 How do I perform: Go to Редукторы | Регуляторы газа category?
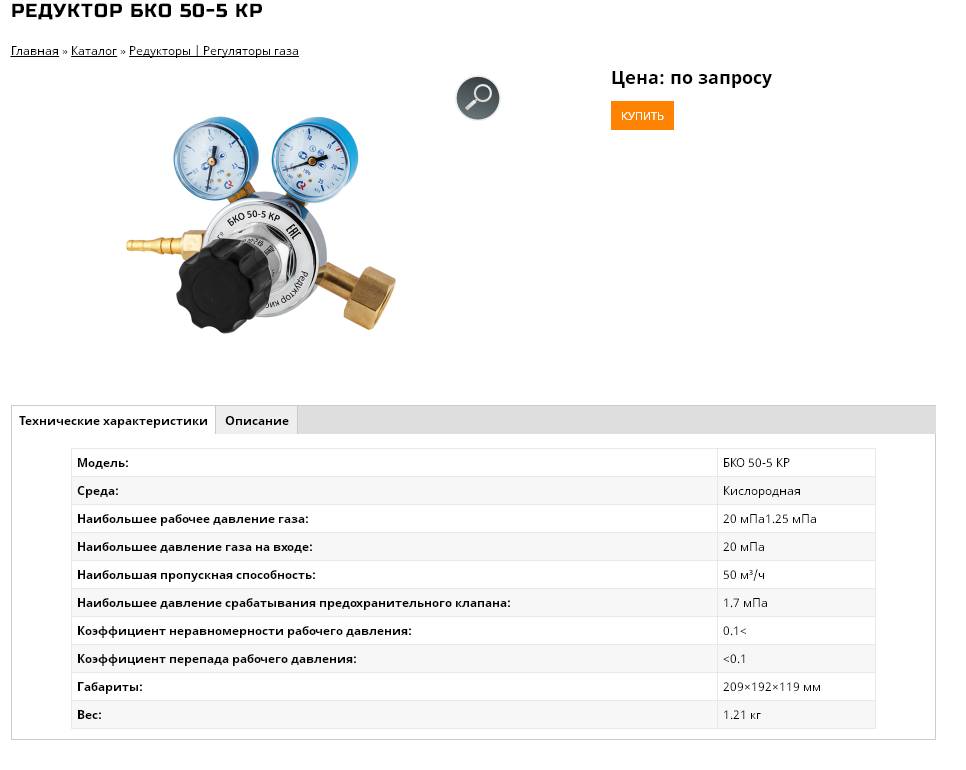[x=214, y=51]
